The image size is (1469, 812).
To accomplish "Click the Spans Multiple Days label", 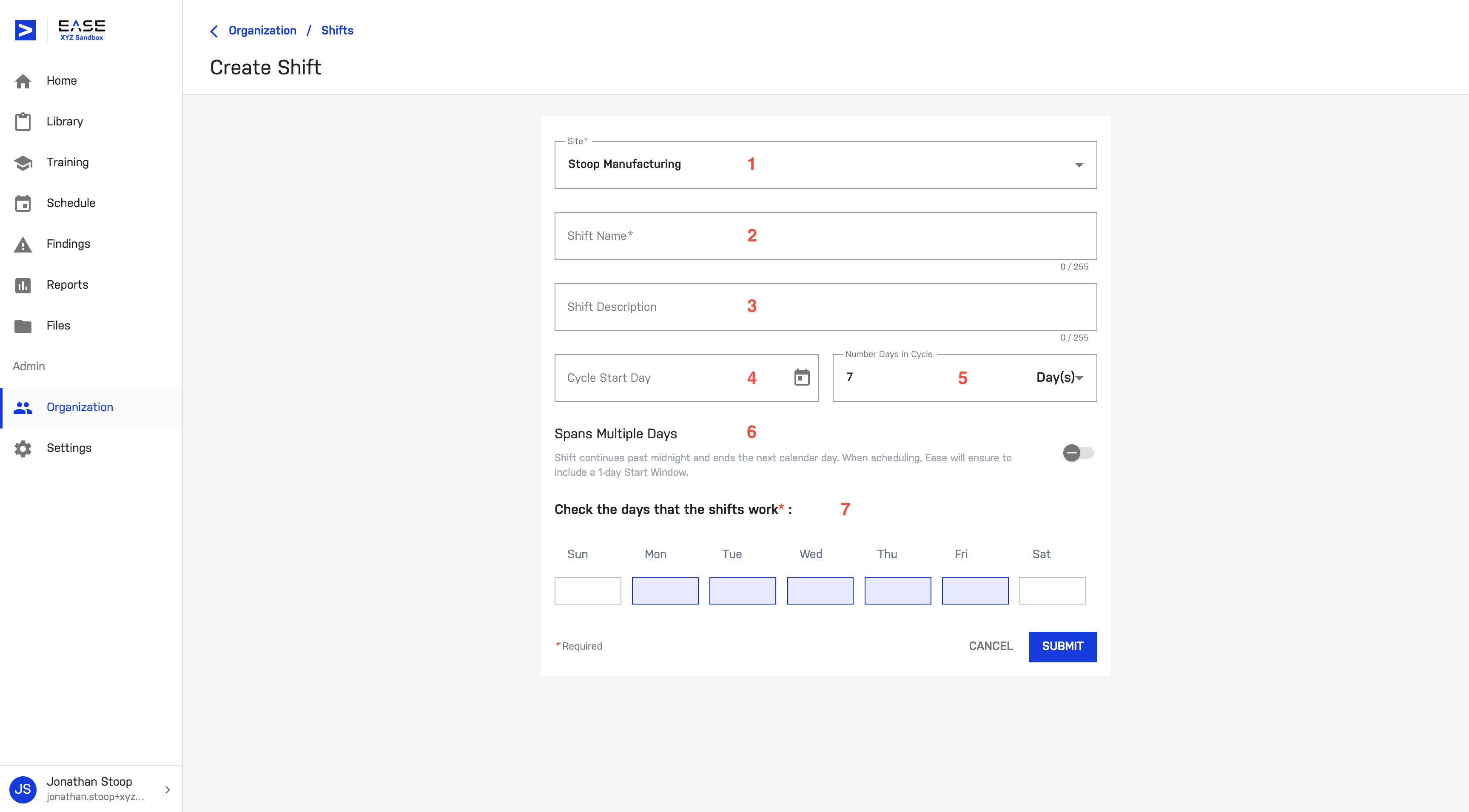I will 615,433.
